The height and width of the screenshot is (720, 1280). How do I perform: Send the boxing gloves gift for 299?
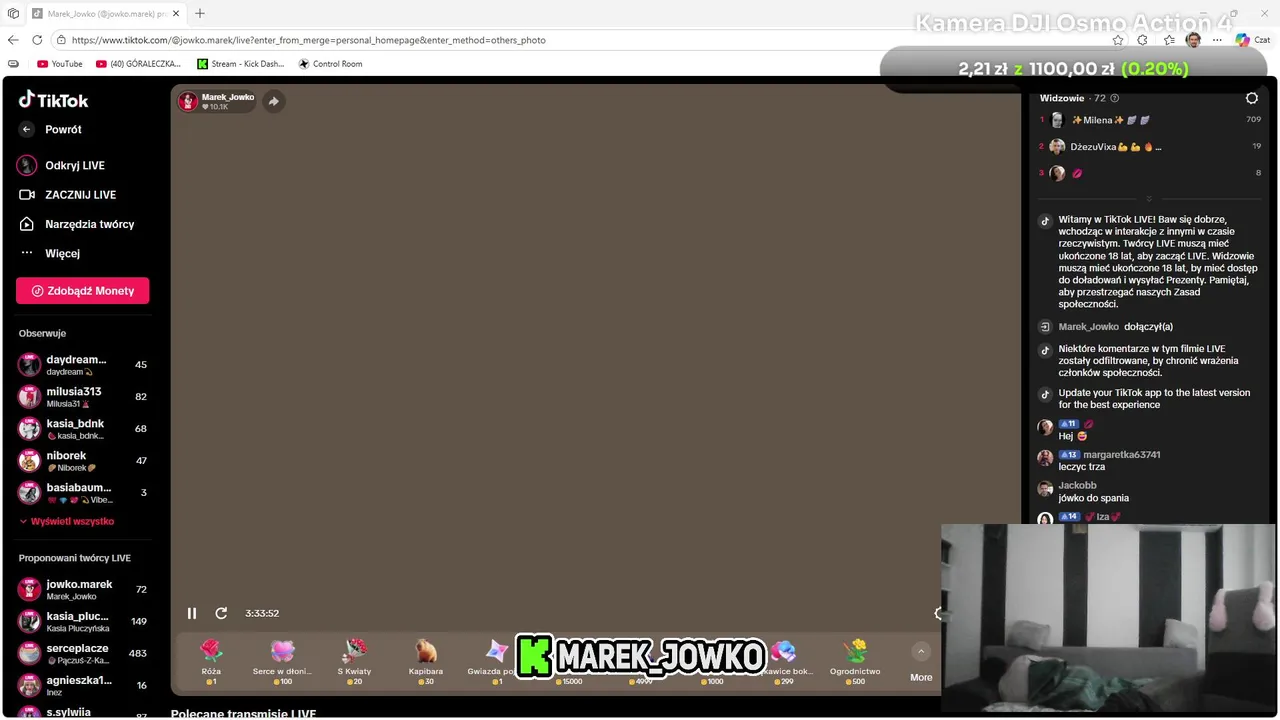(x=783, y=661)
